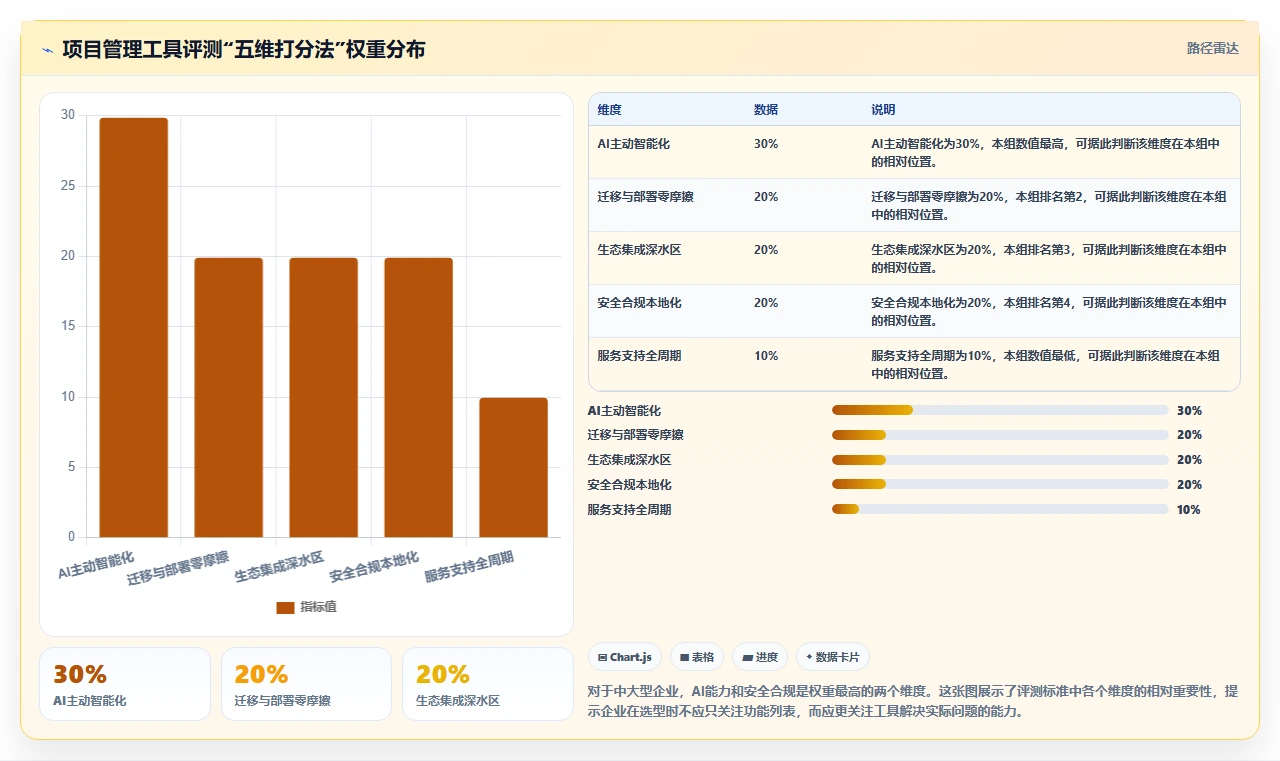Click the 服务支持全周期 bar in chart
The image size is (1280, 761).
(x=514, y=468)
